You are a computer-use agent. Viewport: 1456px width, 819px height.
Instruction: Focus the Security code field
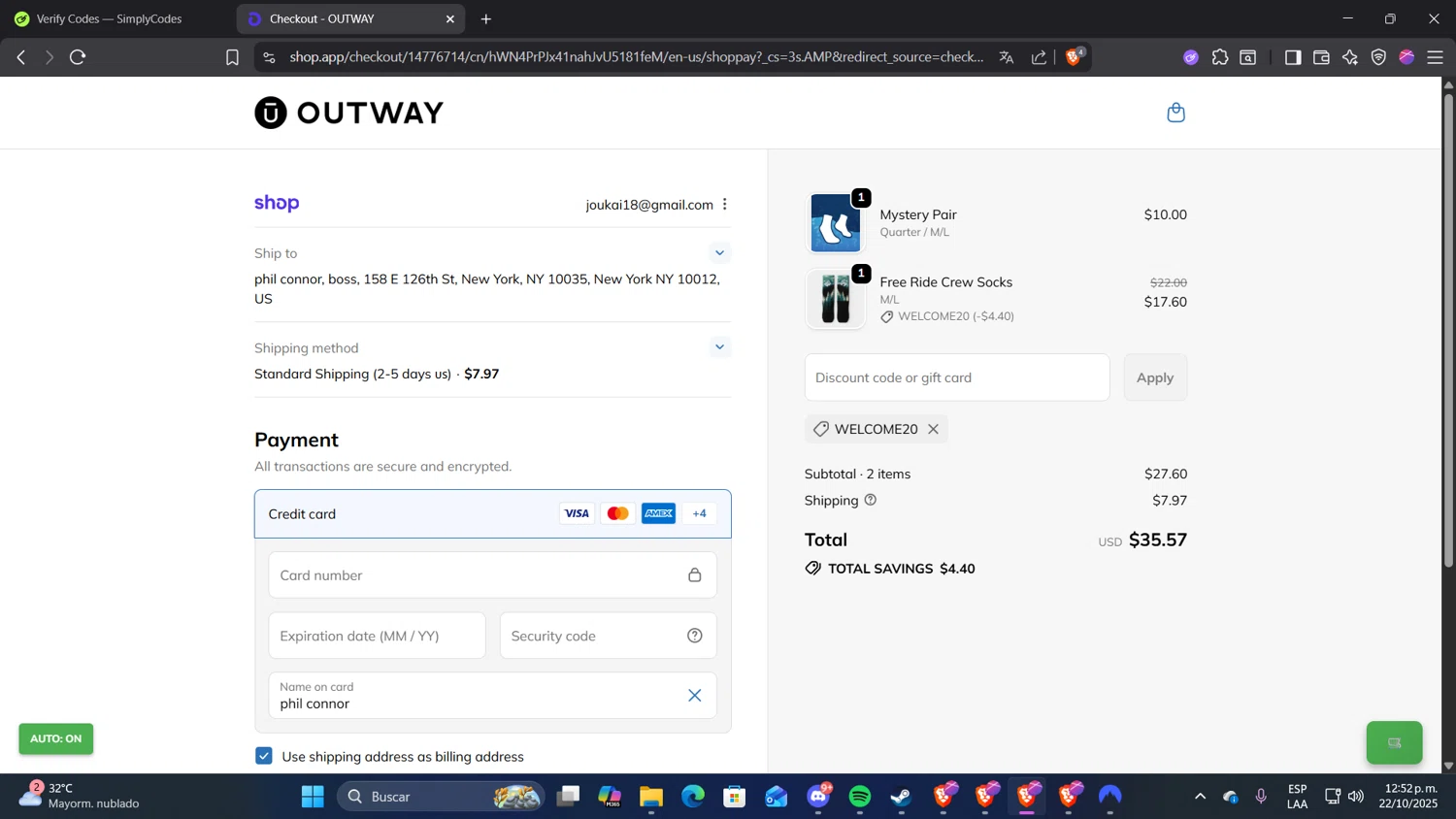coord(609,636)
